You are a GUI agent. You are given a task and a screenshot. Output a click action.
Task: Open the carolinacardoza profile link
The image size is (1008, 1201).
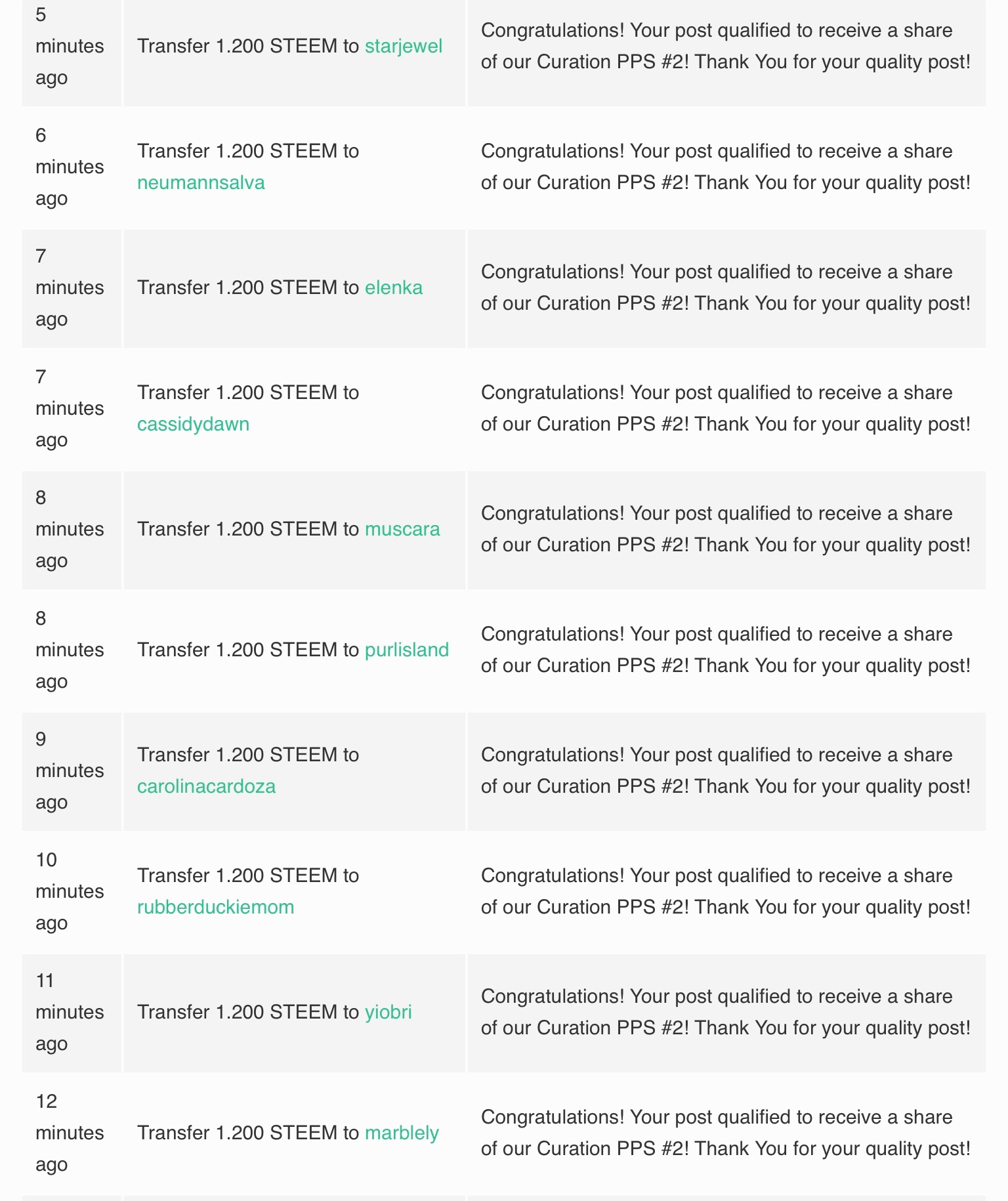coord(206,786)
